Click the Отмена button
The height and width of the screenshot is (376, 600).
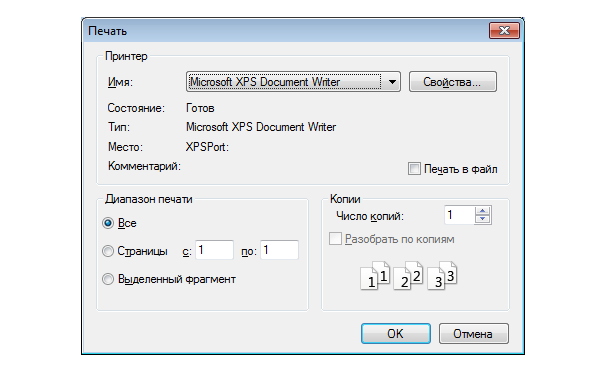coord(474,334)
